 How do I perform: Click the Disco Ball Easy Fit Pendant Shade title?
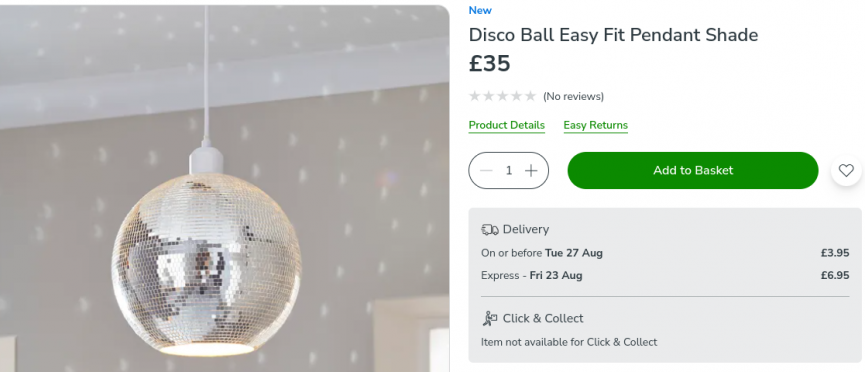[x=613, y=35]
